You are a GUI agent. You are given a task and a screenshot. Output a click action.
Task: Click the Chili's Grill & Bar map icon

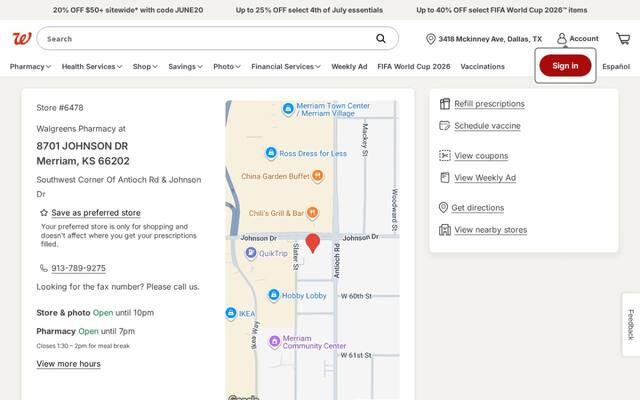click(312, 212)
